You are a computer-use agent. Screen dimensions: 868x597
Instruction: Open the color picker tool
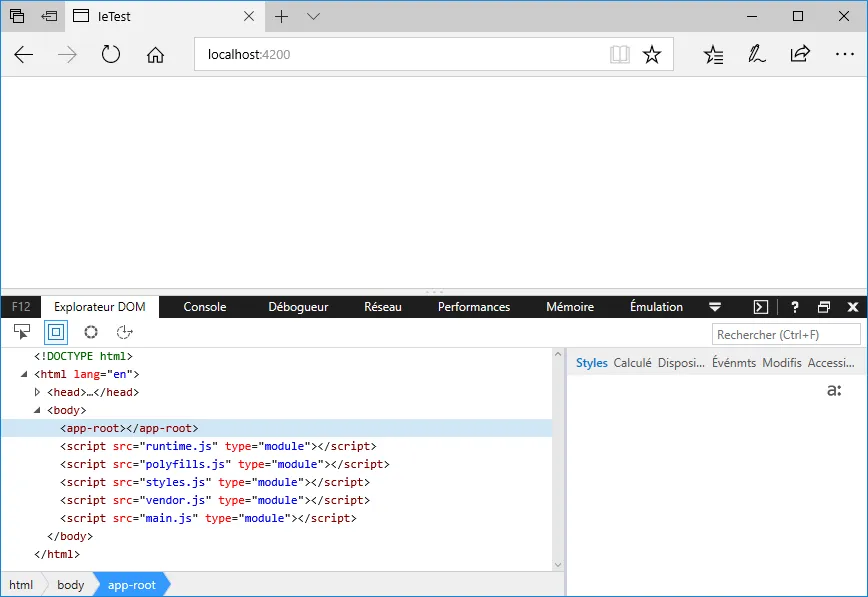coord(91,332)
